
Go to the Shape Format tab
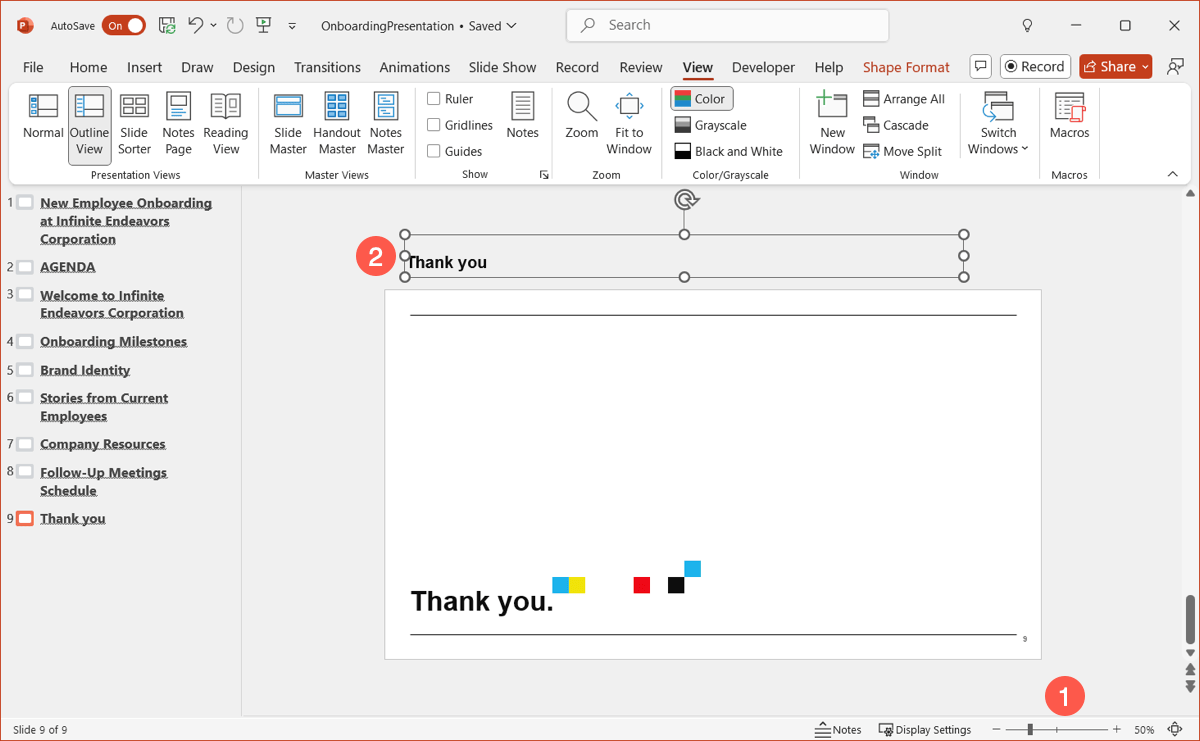pos(906,67)
